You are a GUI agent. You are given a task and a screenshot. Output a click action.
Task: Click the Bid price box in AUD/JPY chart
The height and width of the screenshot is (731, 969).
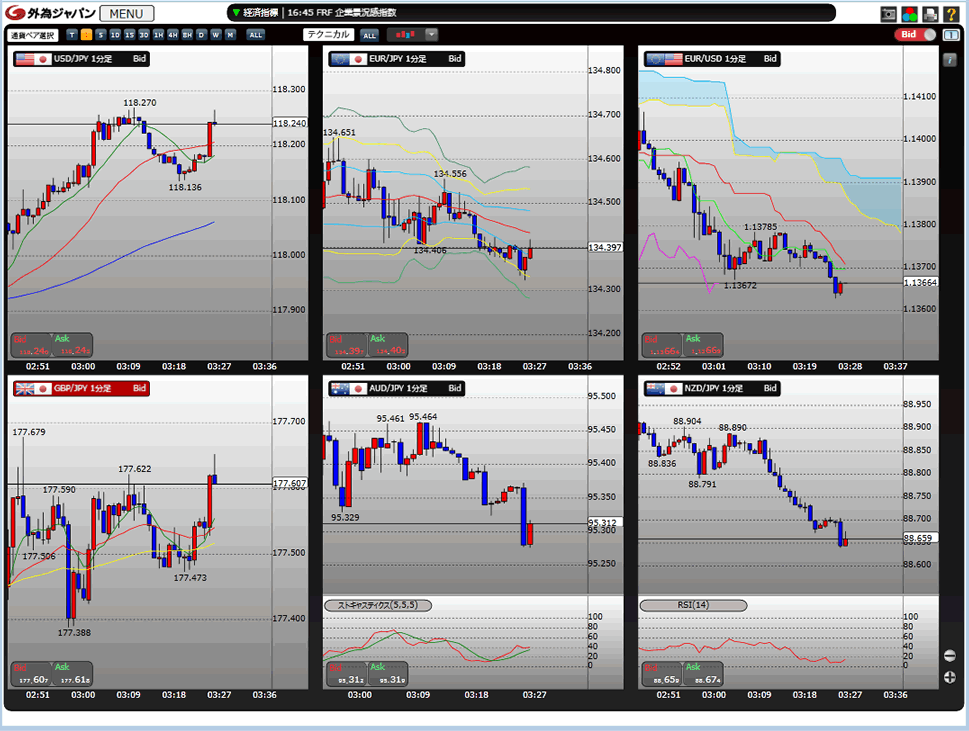click(x=347, y=674)
